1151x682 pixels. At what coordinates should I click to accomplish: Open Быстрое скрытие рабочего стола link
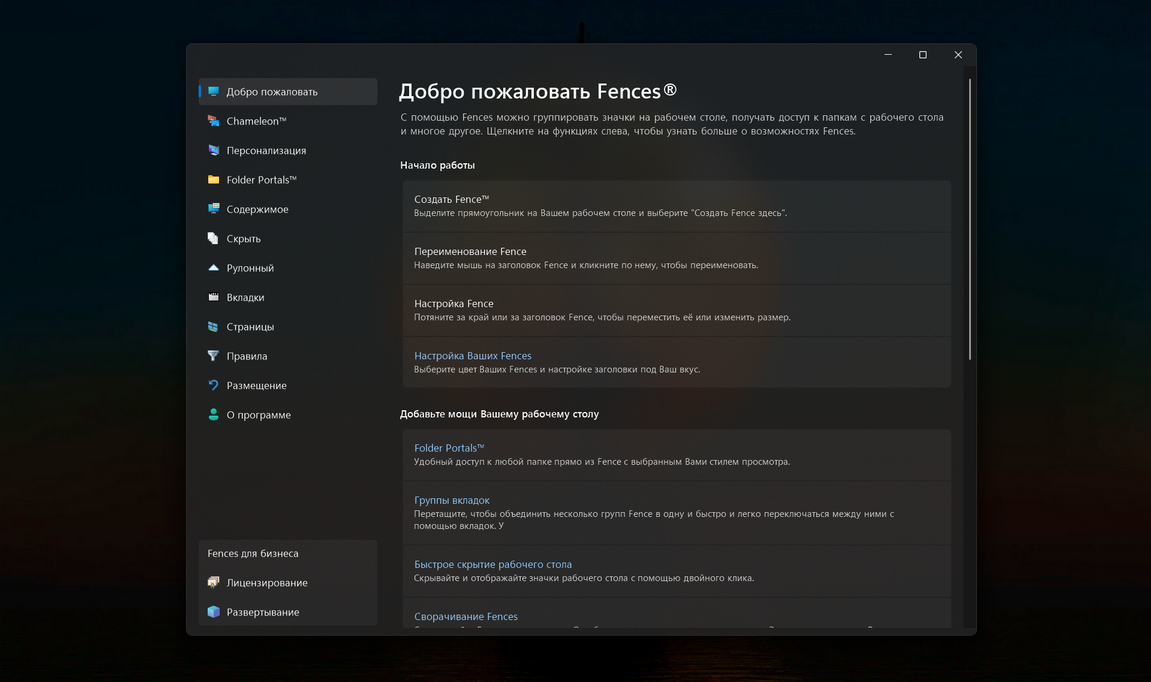click(x=493, y=565)
